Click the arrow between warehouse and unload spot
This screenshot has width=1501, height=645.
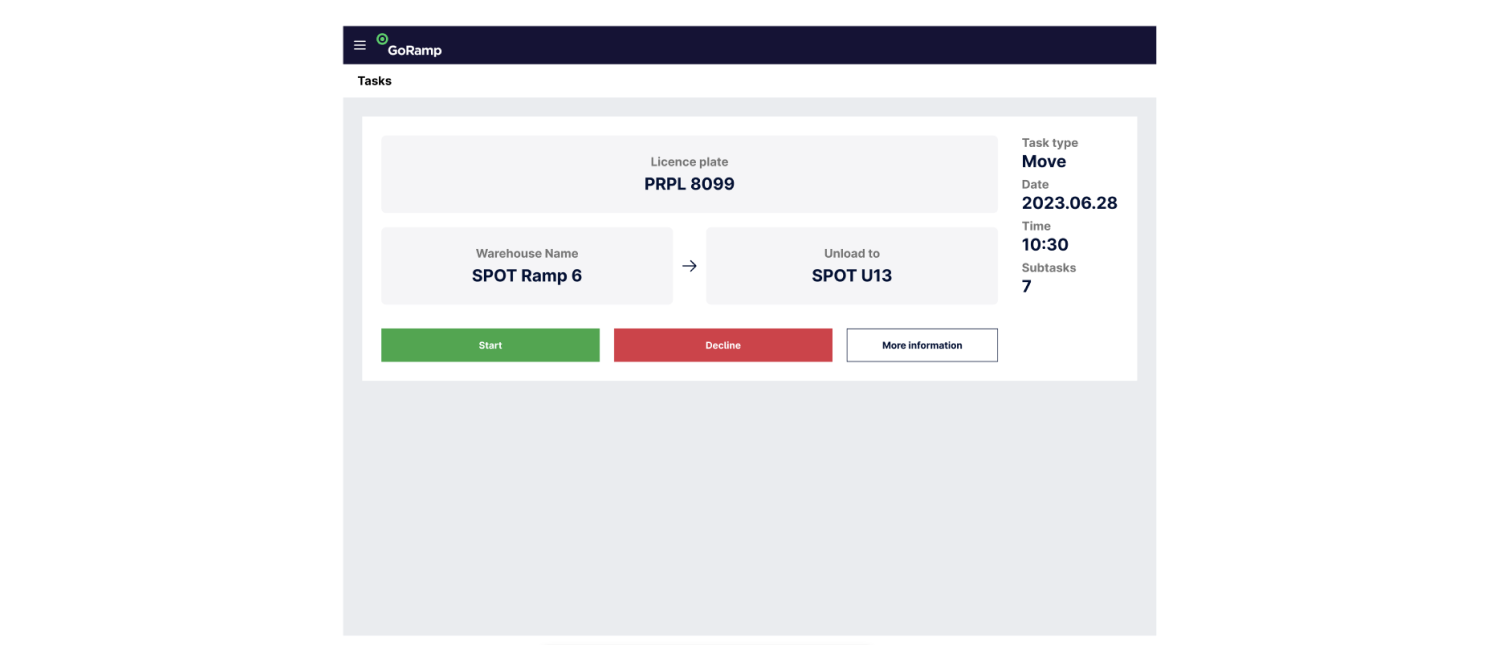point(689,266)
